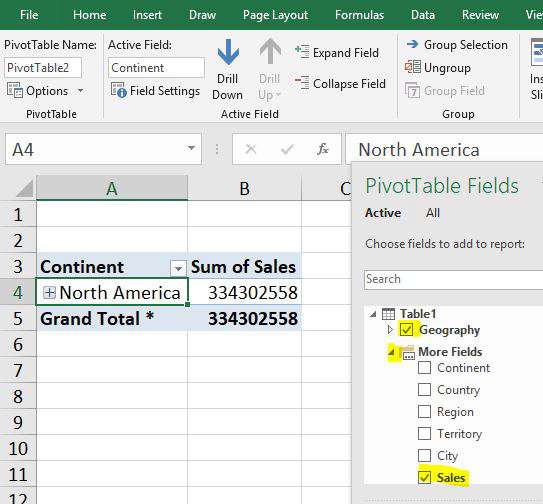Select the Sum of Sales header cell
This screenshot has width=543, height=504.
[x=244, y=266]
